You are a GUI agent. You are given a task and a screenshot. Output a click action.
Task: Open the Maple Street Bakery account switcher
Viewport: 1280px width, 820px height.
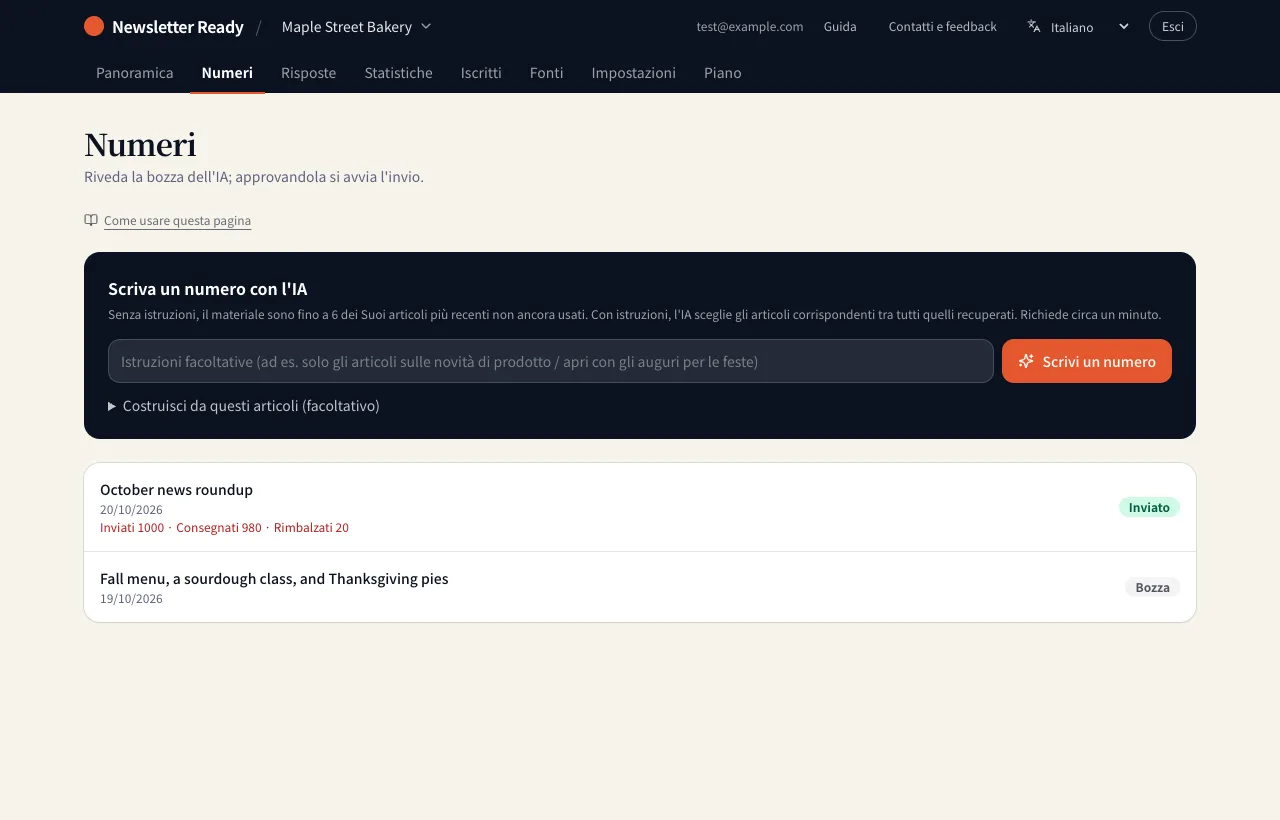coord(356,26)
